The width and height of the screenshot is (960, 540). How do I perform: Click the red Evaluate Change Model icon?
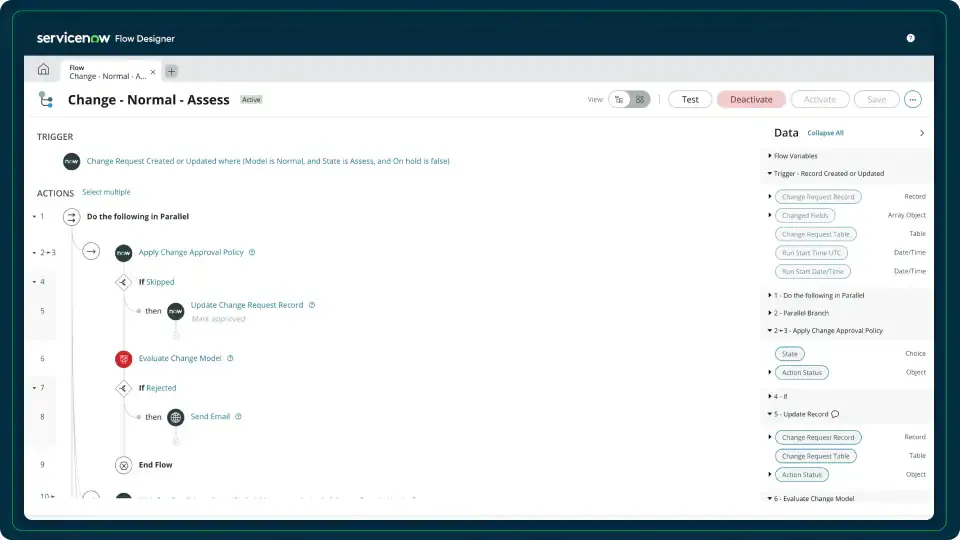(124, 359)
